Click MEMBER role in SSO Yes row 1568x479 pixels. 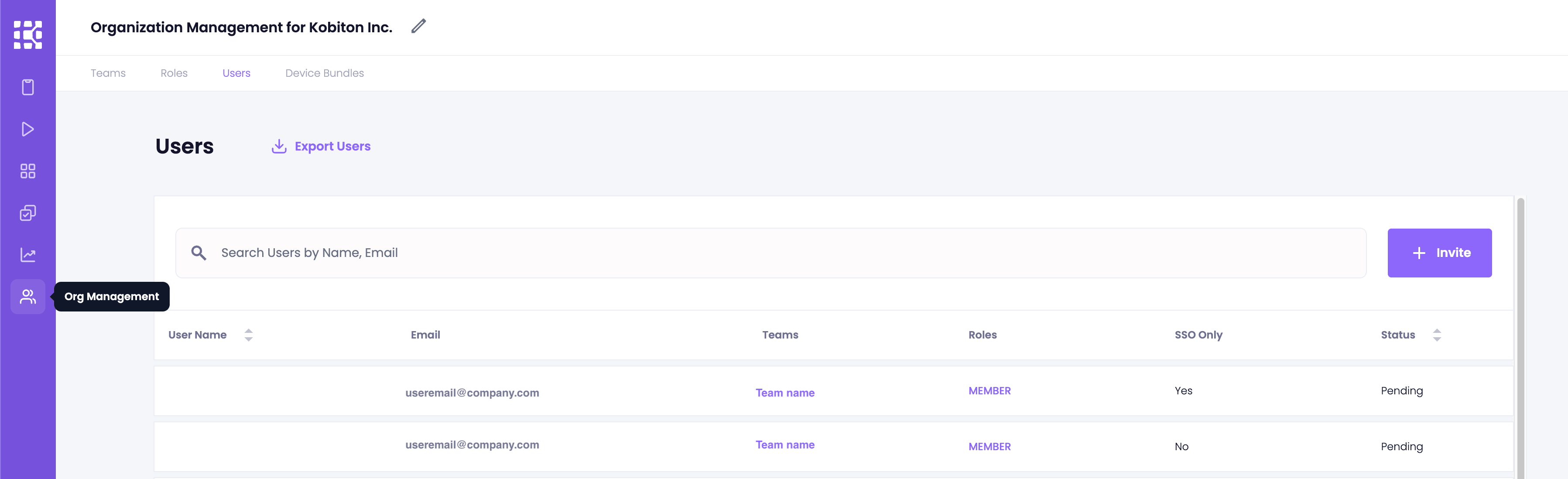(990, 391)
